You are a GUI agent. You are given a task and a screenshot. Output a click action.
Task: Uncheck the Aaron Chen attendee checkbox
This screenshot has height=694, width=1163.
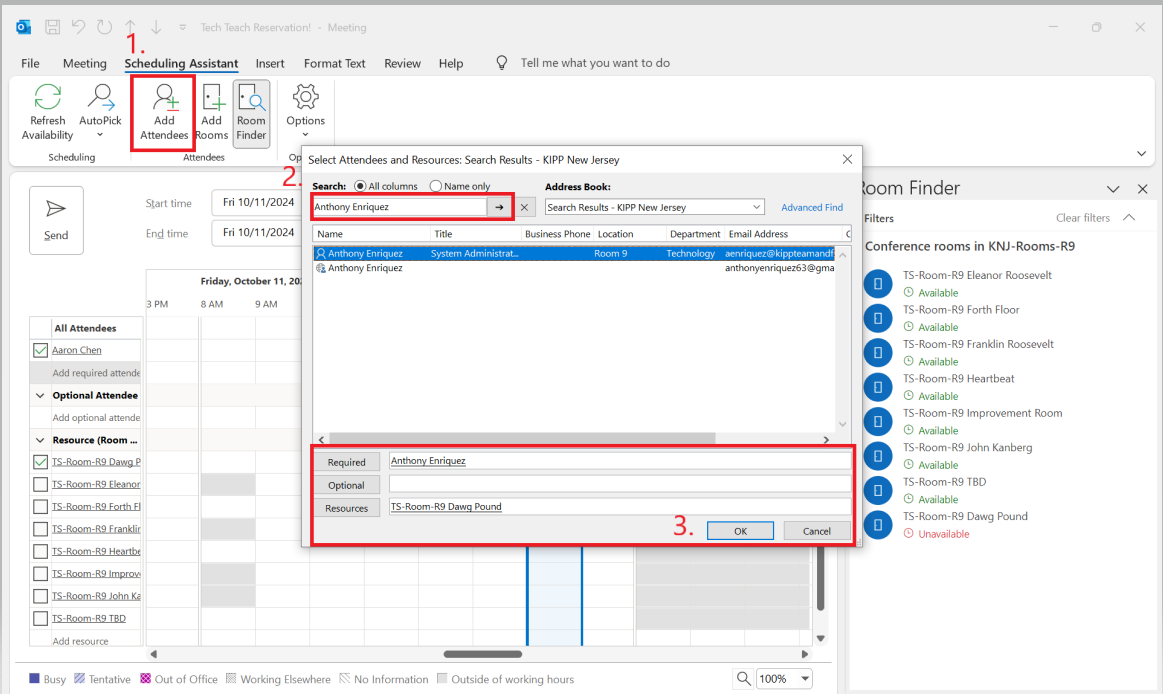click(41, 350)
